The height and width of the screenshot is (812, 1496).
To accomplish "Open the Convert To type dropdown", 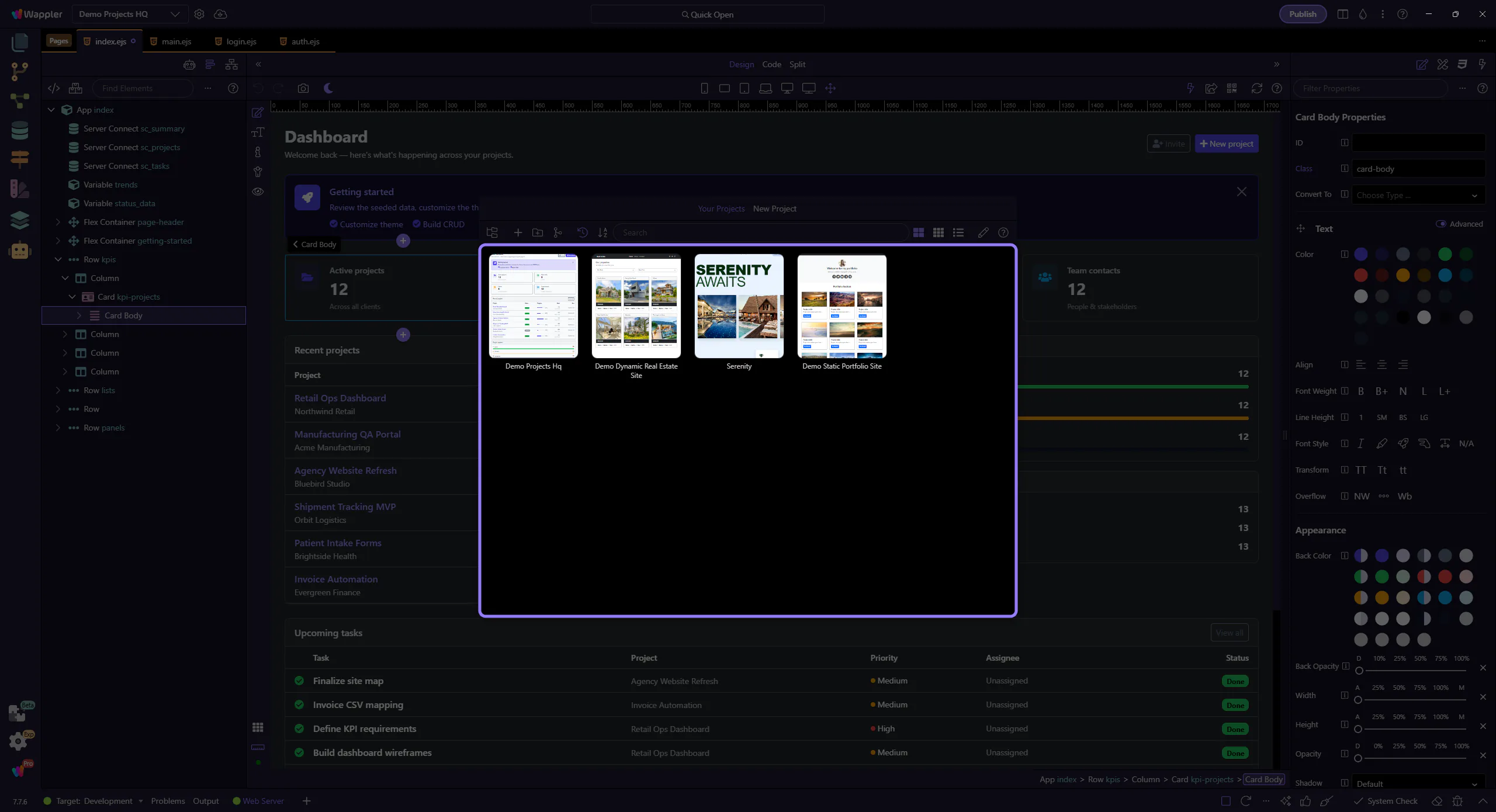I will pos(1417,195).
